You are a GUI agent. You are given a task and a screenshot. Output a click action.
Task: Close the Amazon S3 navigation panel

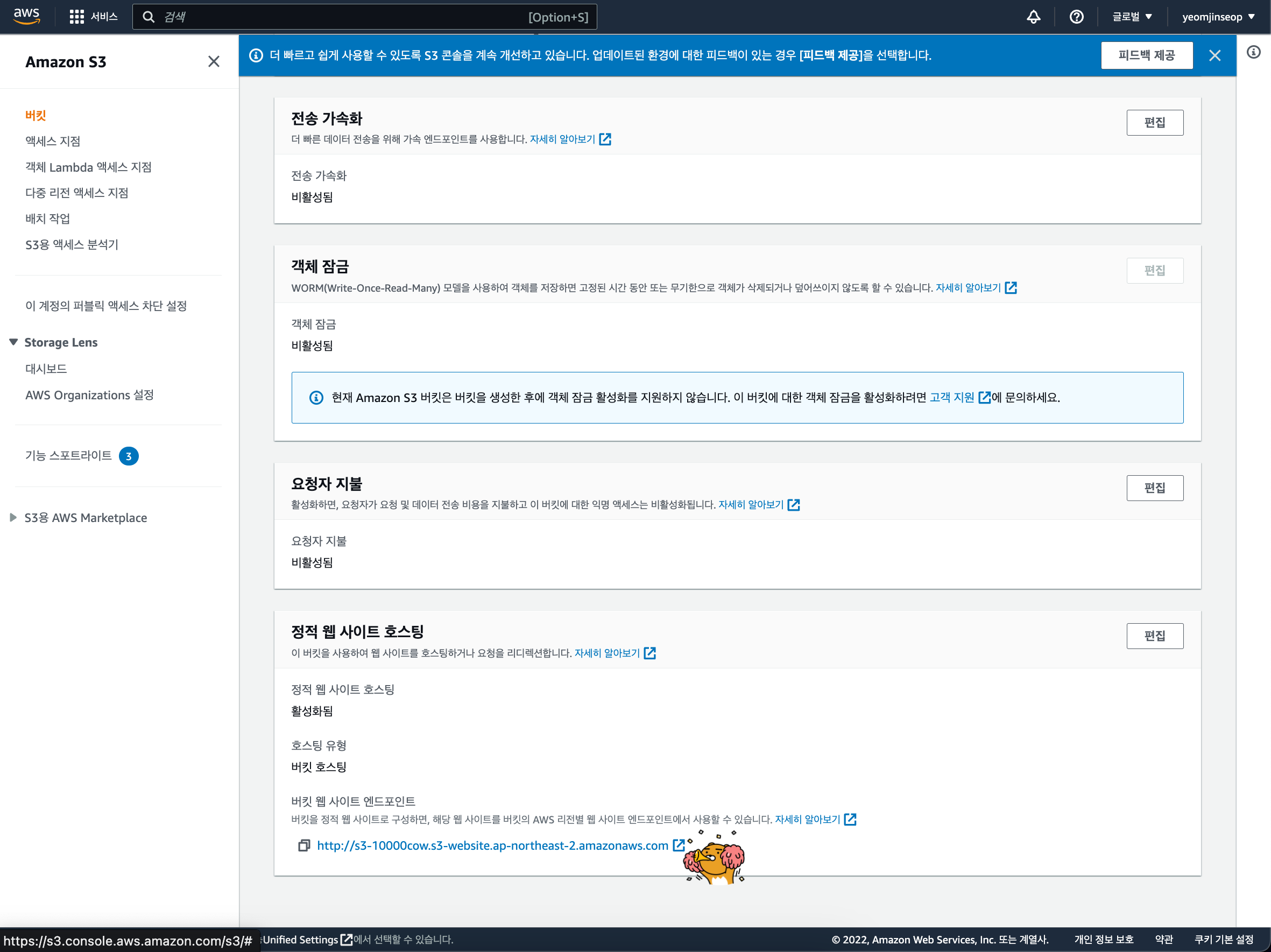214,61
